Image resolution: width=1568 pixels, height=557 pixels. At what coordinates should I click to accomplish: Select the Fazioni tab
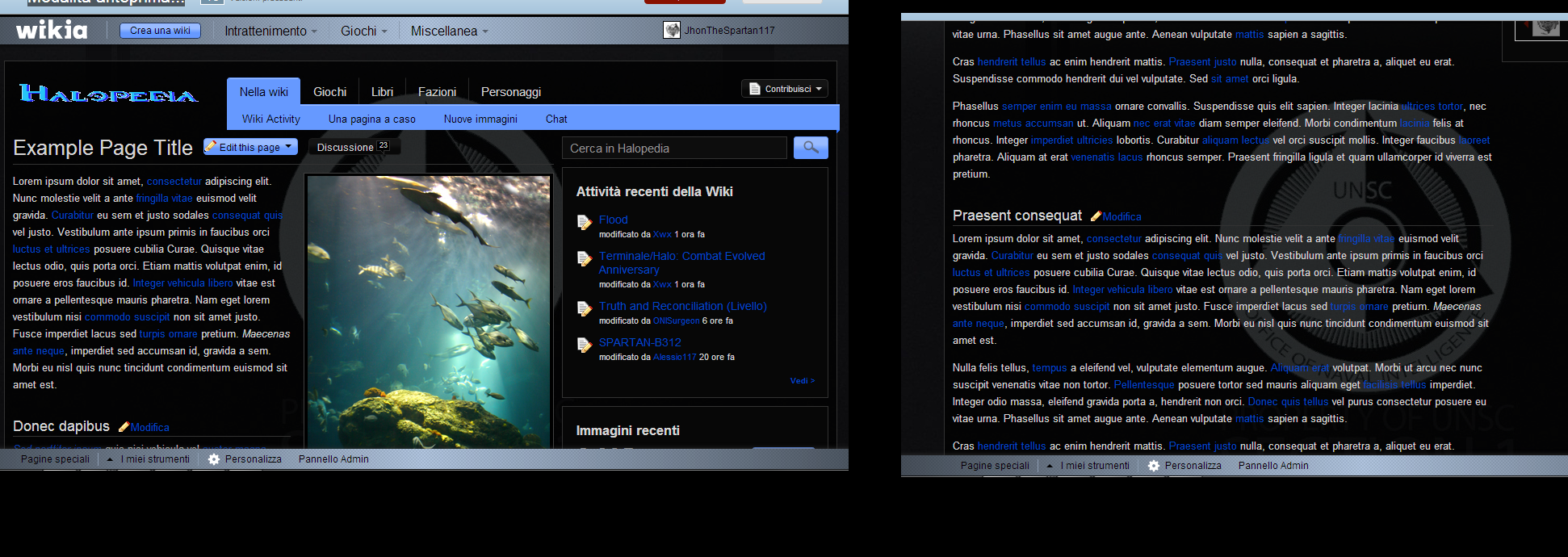437,92
